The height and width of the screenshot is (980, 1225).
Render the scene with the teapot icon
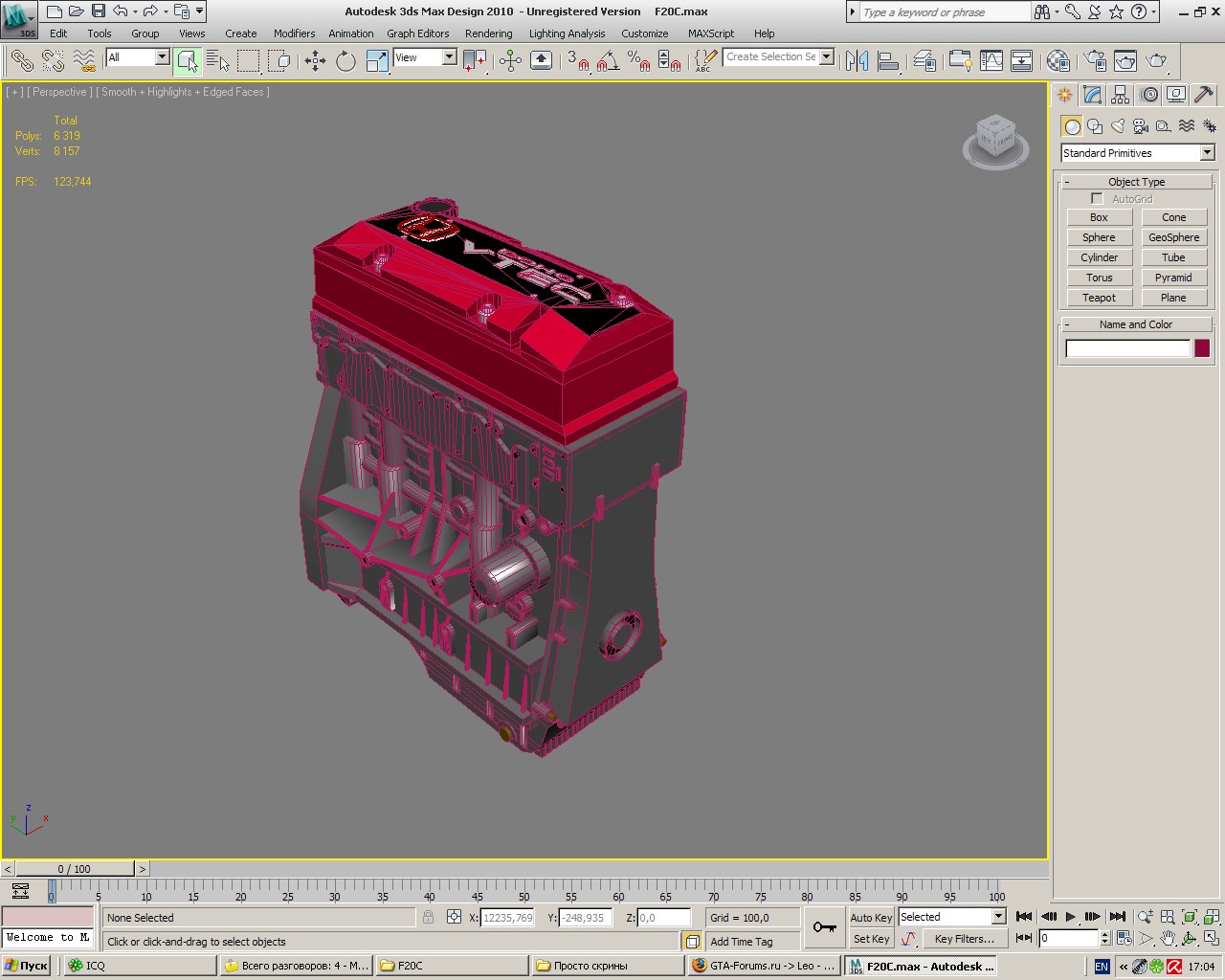[1157, 61]
